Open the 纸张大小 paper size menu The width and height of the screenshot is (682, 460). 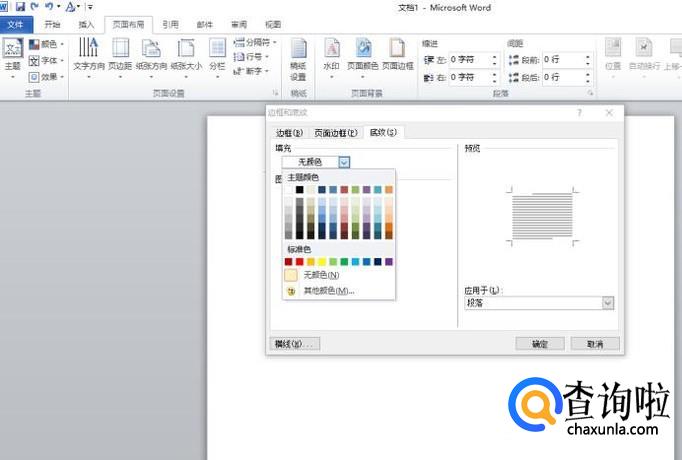(x=186, y=58)
